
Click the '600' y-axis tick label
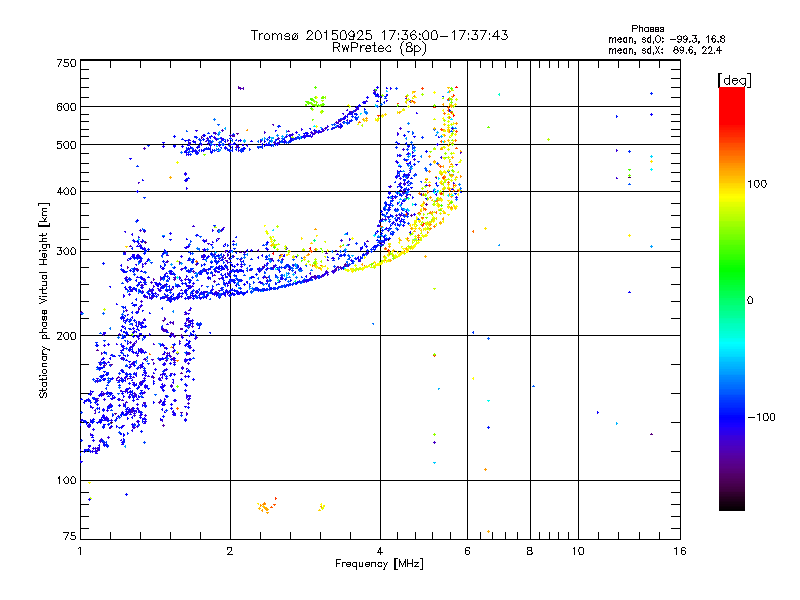coord(66,107)
